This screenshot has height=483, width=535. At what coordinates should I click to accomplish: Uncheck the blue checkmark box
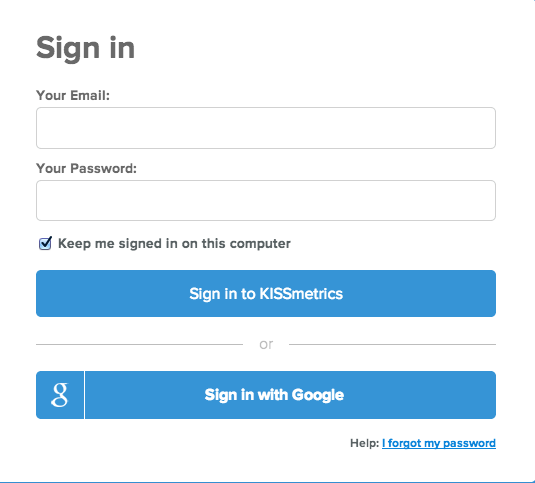(45, 243)
